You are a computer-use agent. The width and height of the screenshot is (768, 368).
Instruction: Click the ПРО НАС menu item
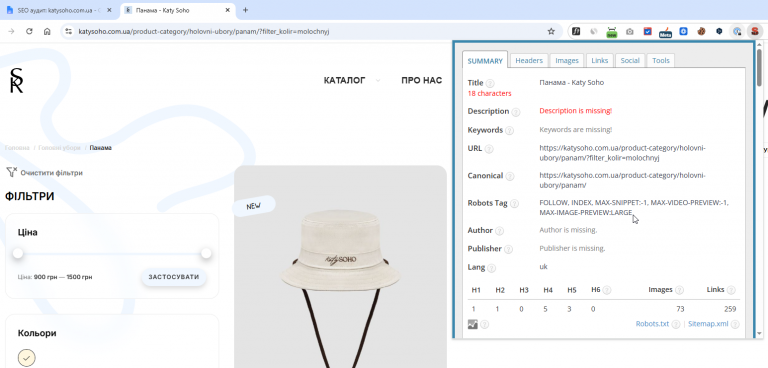[421, 80]
